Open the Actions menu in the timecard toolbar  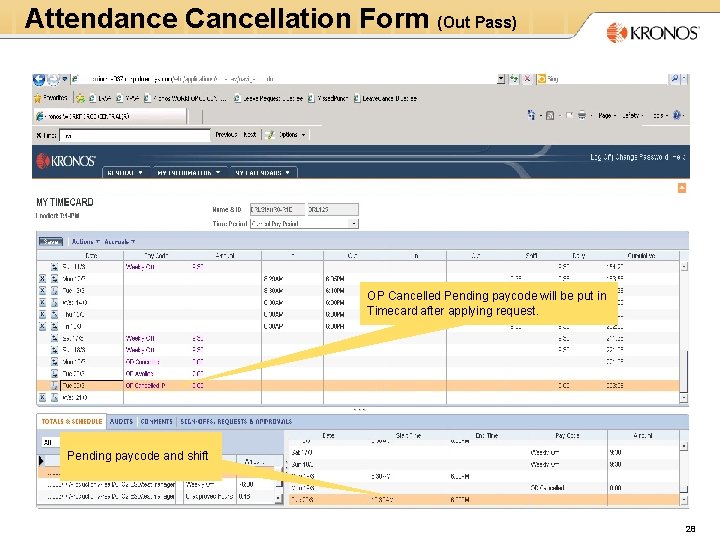(x=86, y=242)
